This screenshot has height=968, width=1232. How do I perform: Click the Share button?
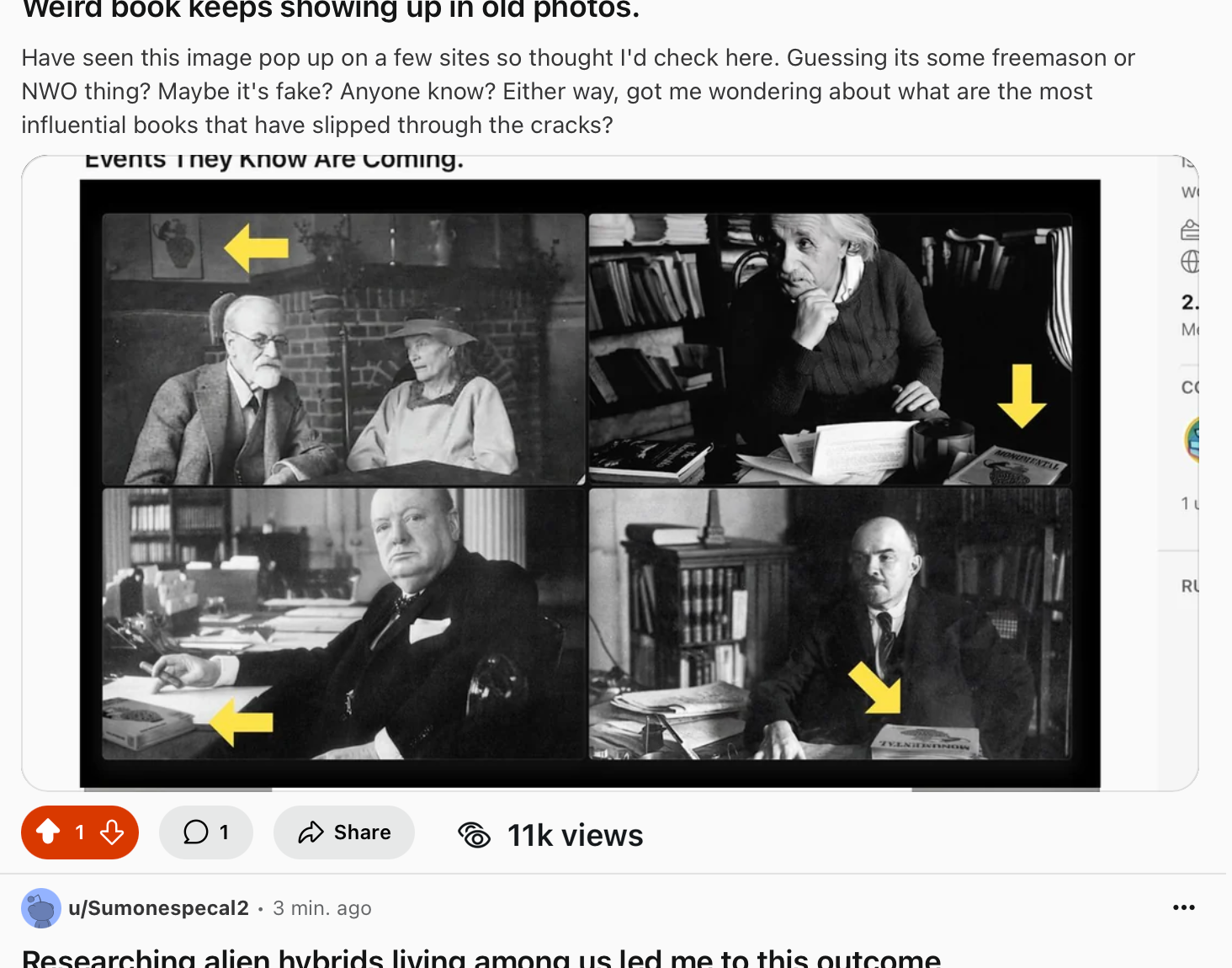pos(344,832)
